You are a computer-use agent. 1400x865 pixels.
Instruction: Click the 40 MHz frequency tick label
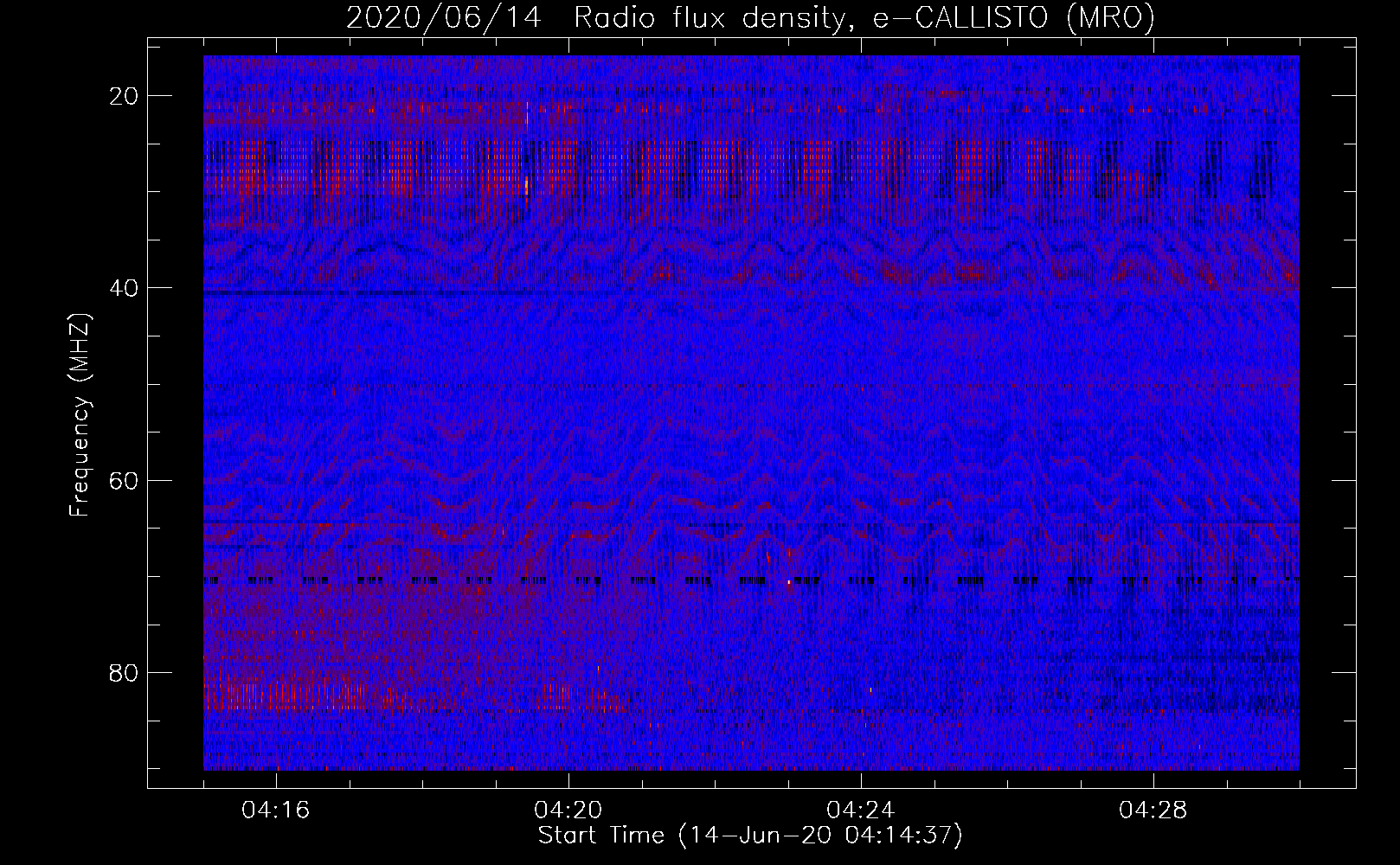(x=125, y=288)
